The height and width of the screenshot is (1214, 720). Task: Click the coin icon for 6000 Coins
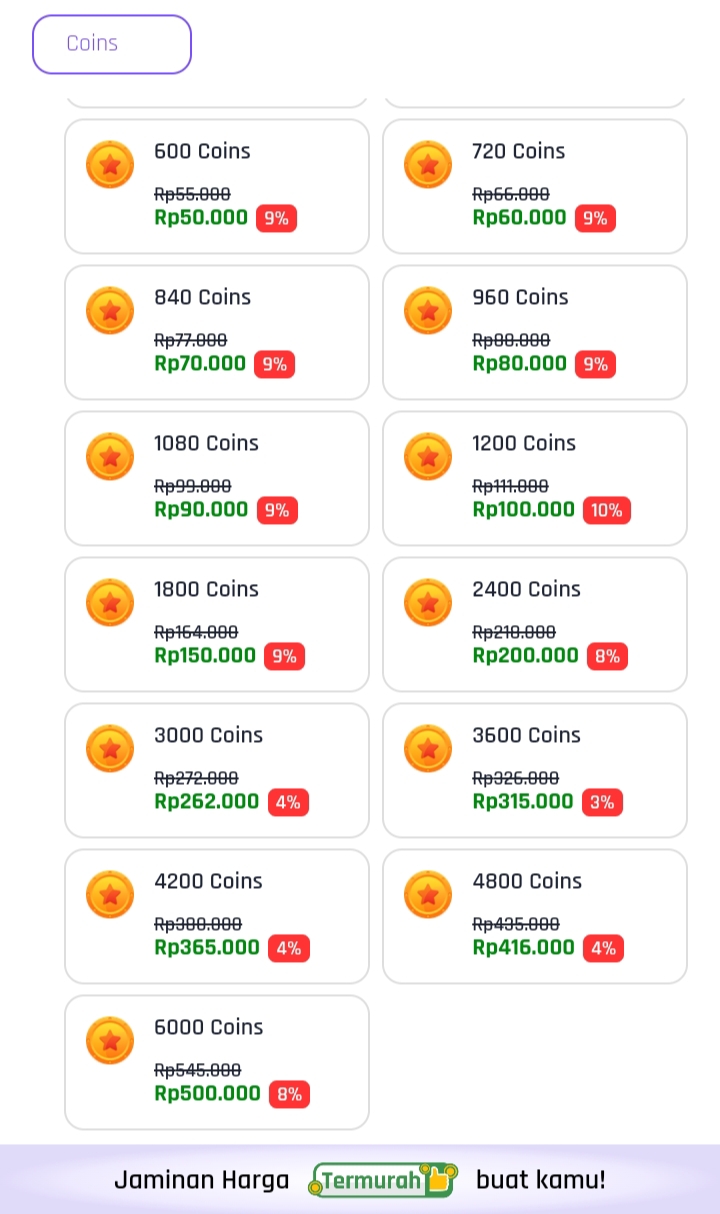(x=110, y=1041)
